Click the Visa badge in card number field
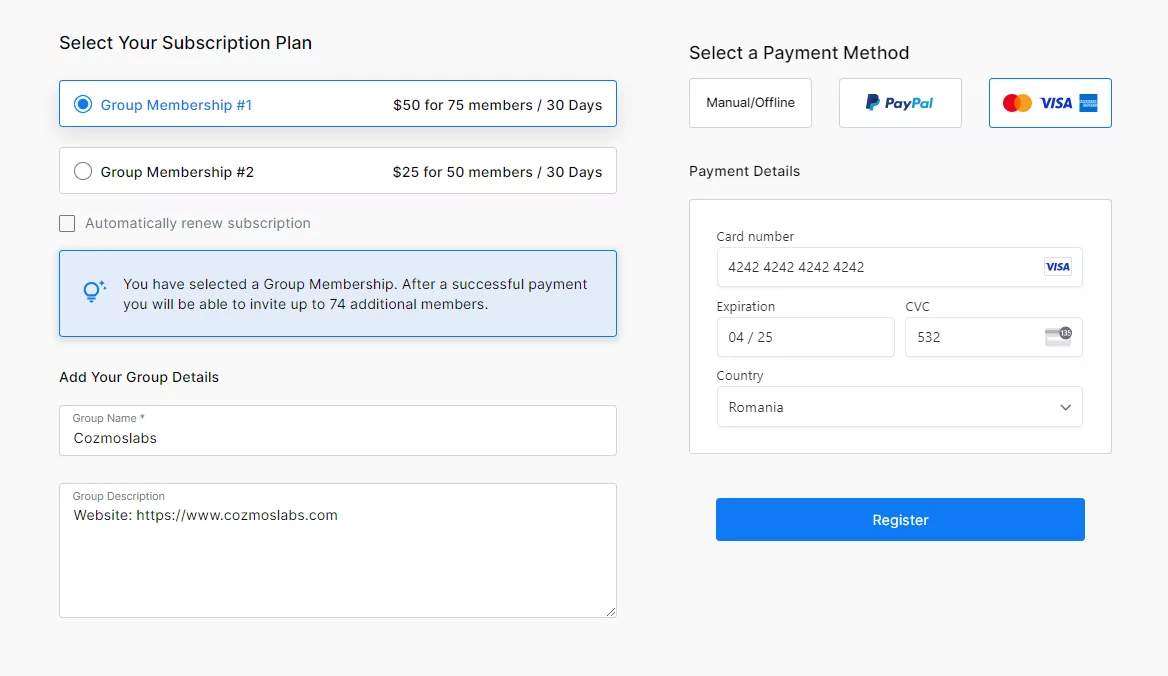 1058,267
